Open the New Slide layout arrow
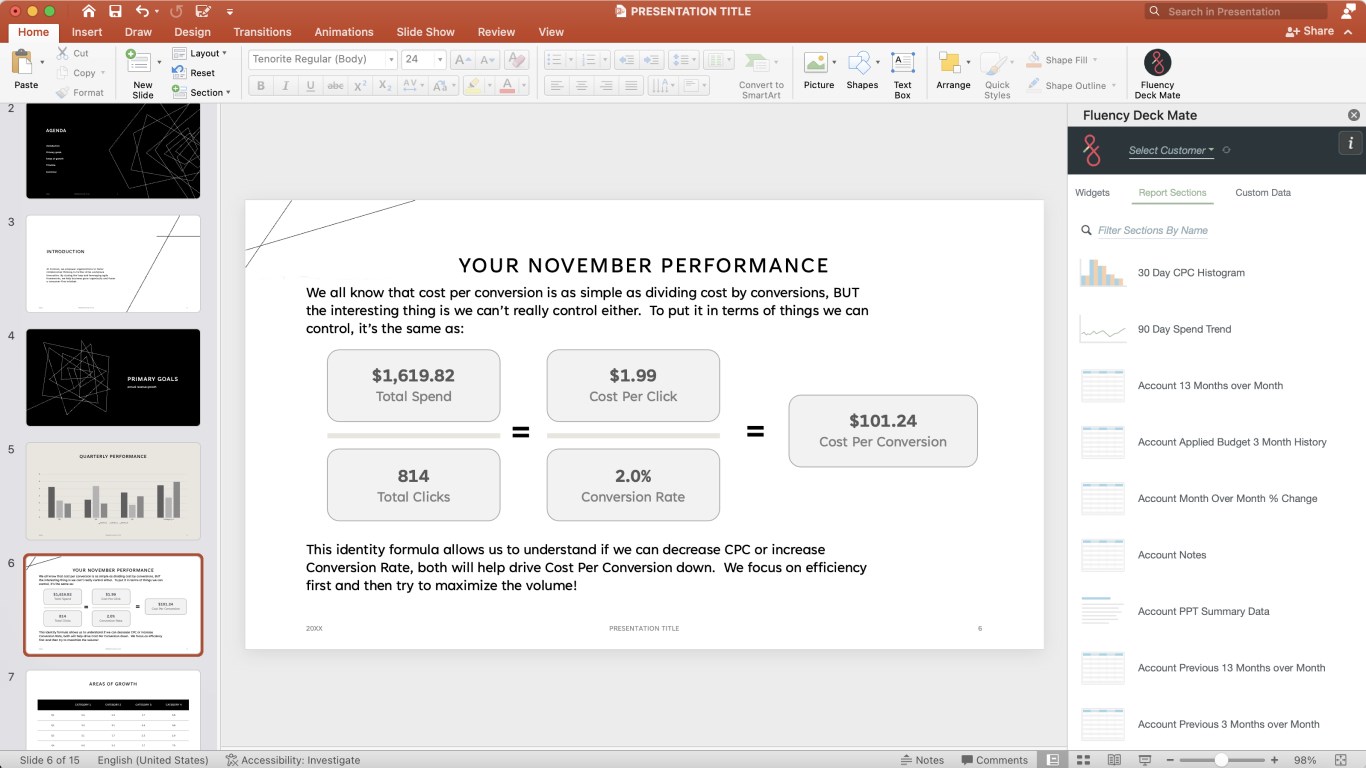Screen dimensions: 1366x768 pos(158,62)
